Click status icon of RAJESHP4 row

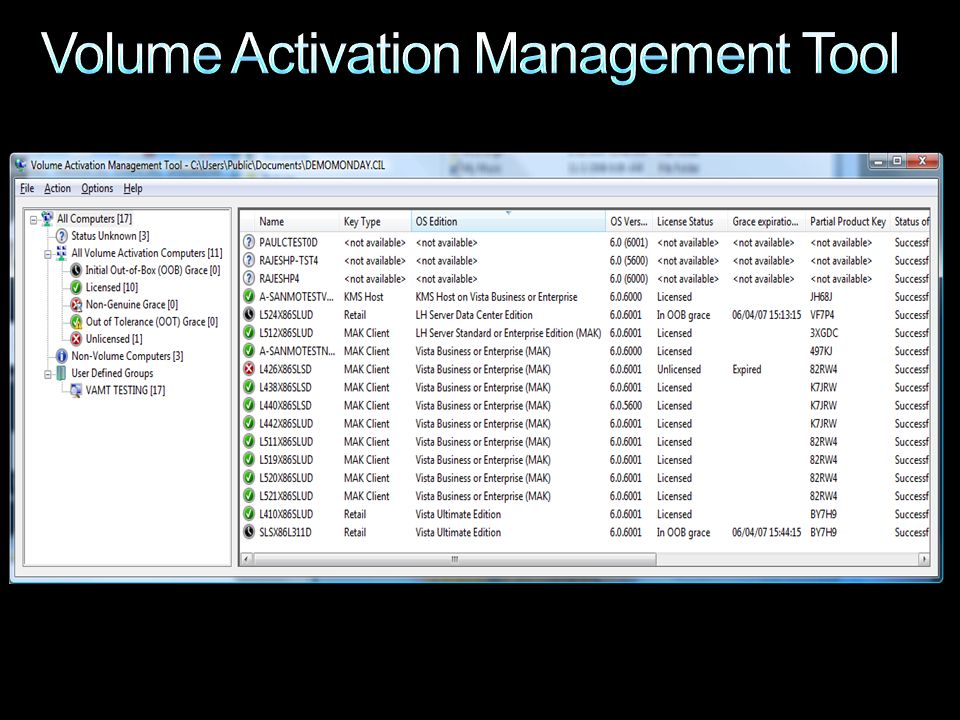click(249, 279)
